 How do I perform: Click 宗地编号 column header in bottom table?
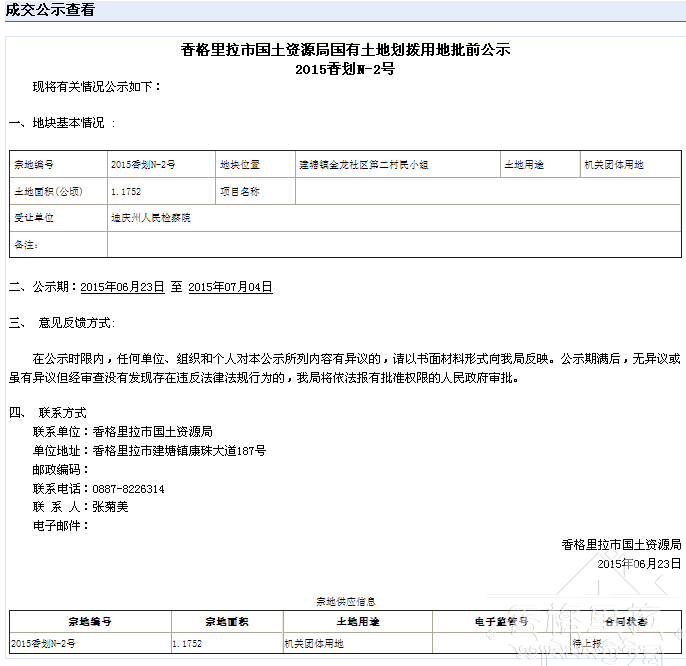click(90, 621)
